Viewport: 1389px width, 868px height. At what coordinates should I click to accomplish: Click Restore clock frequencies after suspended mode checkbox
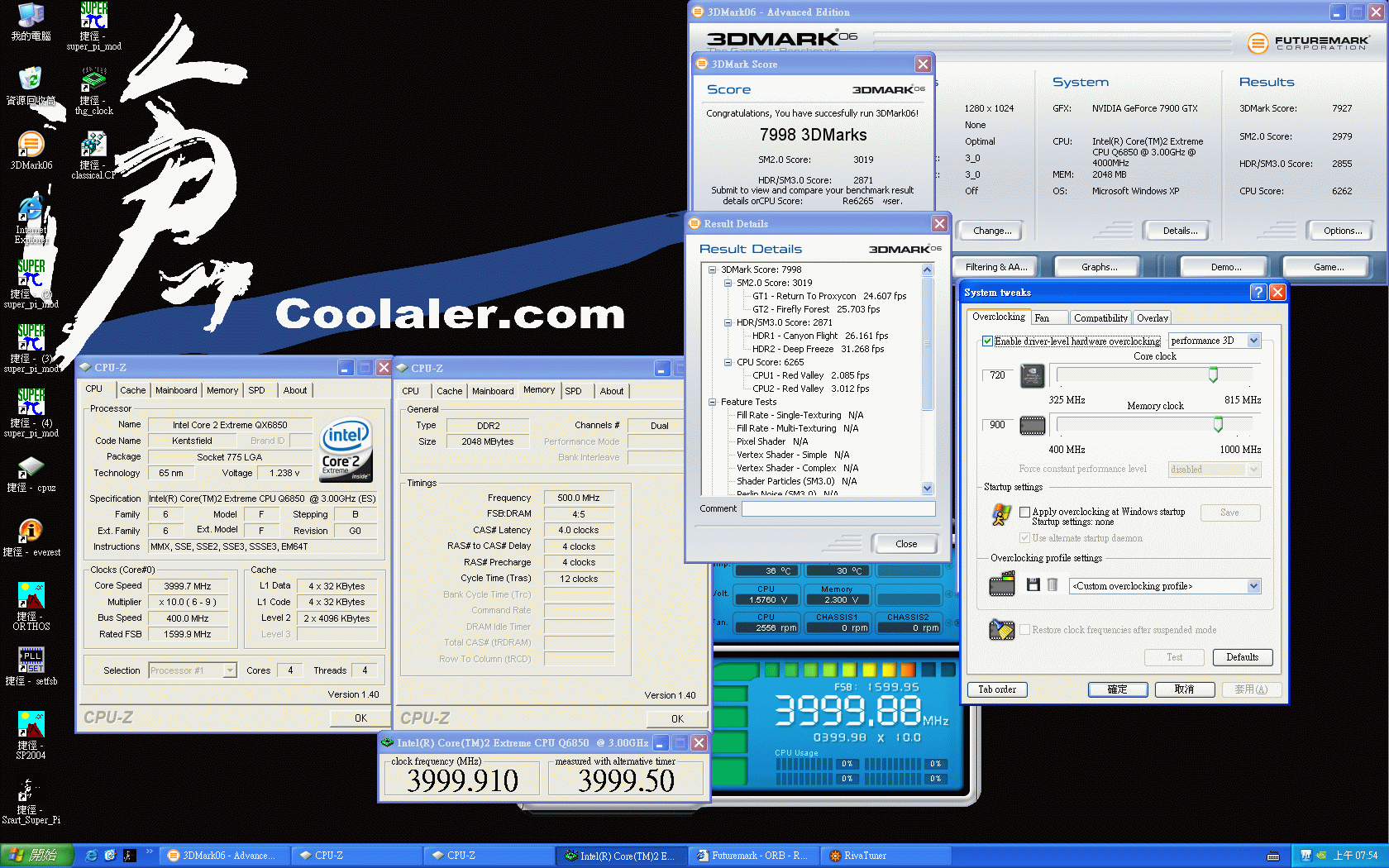(1024, 630)
